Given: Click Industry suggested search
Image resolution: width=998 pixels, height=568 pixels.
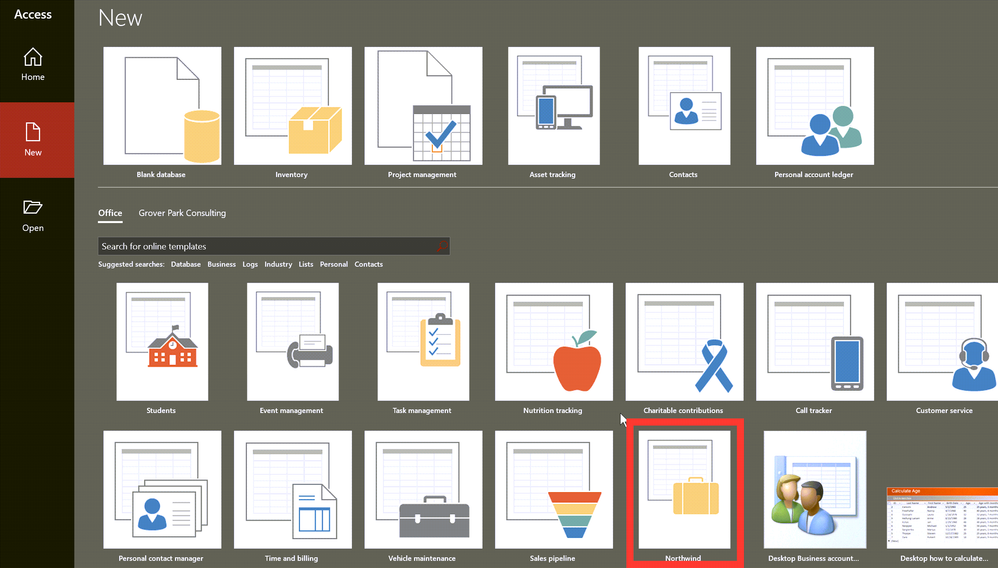Looking at the screenshot, I should click(x=278, y=264).
